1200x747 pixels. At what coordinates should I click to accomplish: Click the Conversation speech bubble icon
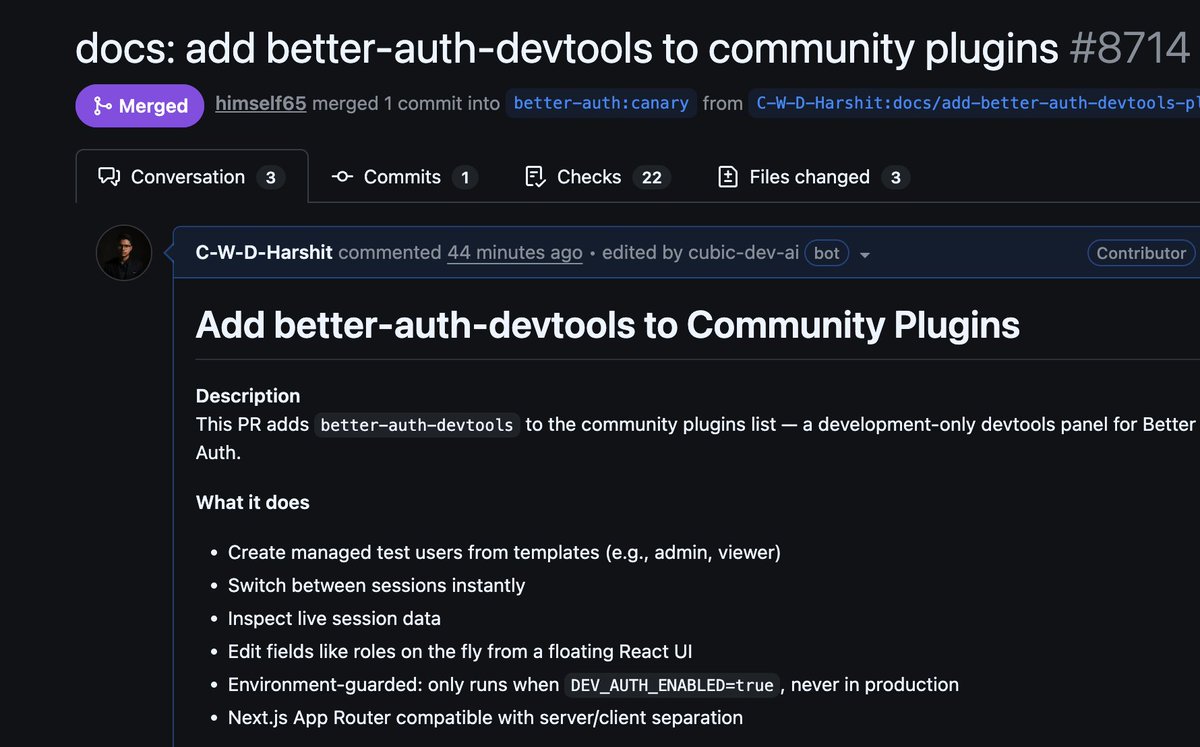[x=109, y=177]
